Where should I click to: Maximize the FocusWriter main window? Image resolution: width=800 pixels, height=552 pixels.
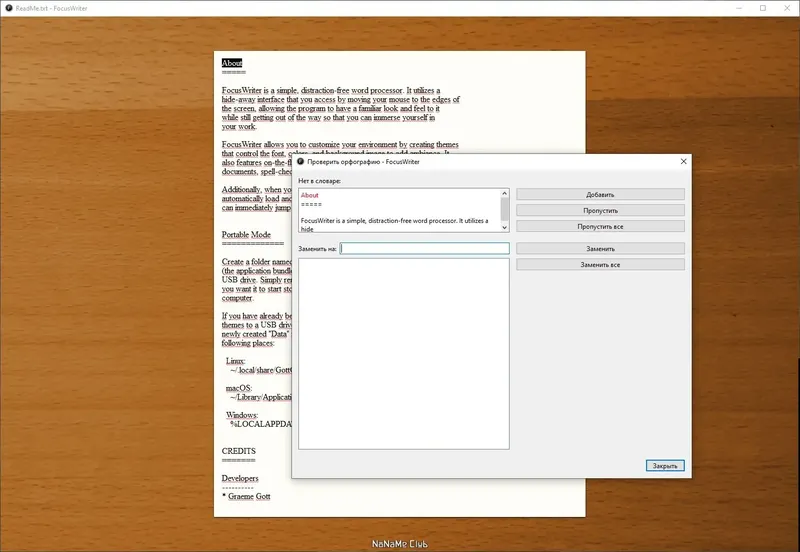pyautogui.click(x=763, y=8)
